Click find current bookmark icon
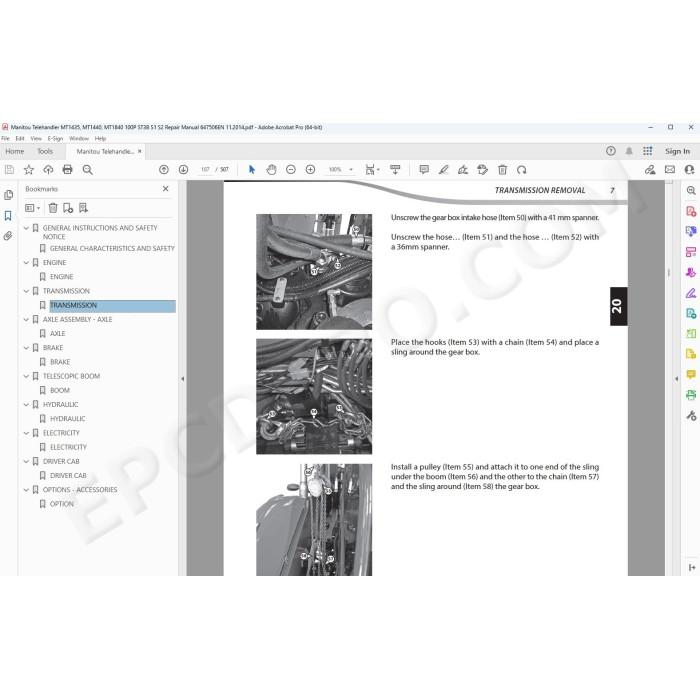The image size is (700, 700). click(83, 208)
